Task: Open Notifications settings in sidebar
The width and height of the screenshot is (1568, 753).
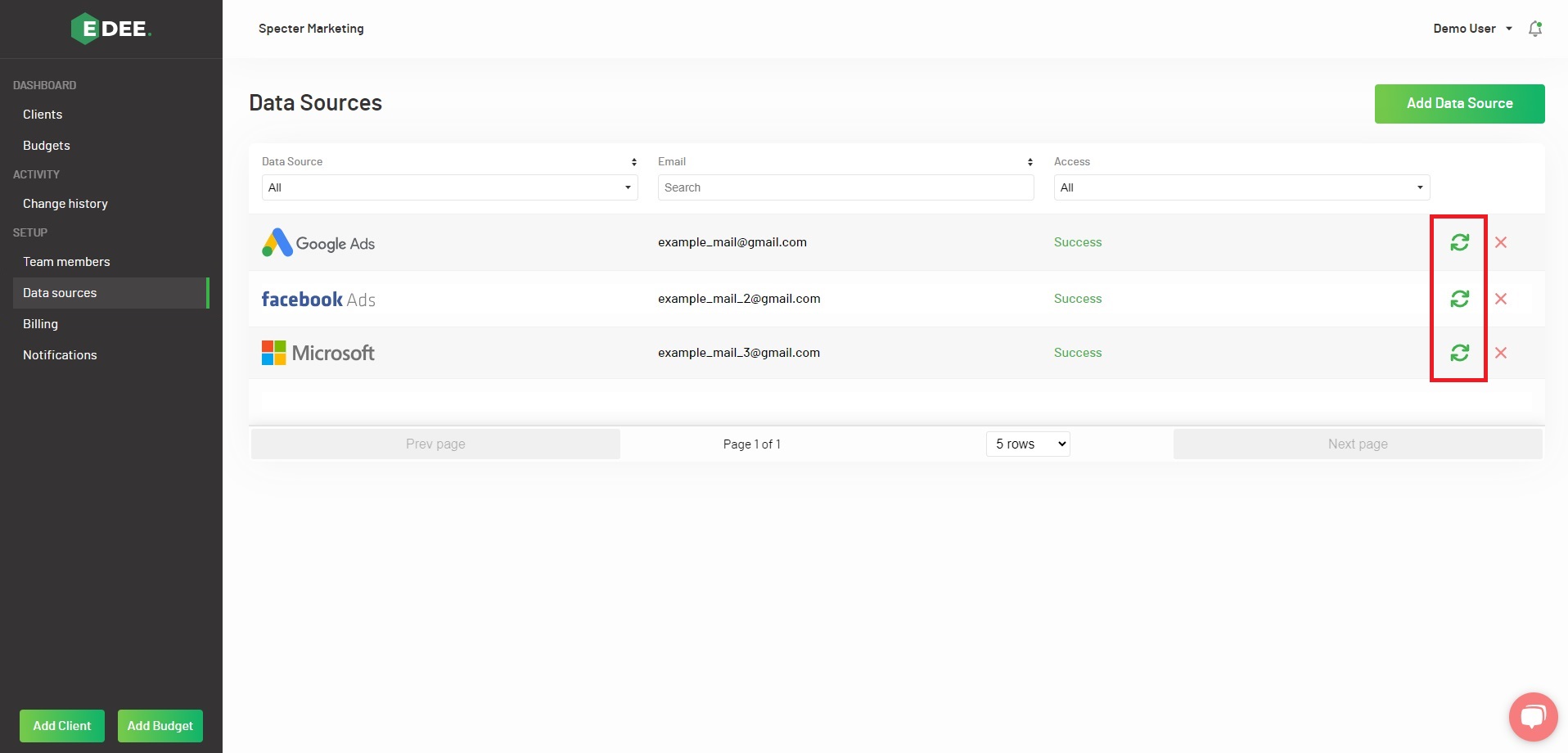Action: point(60,355)
